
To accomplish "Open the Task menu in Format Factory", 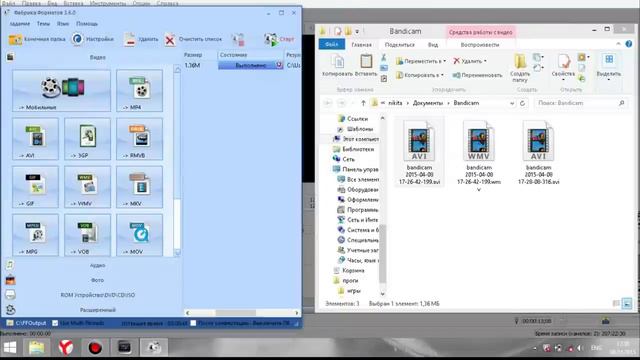I will pos(20,24).
